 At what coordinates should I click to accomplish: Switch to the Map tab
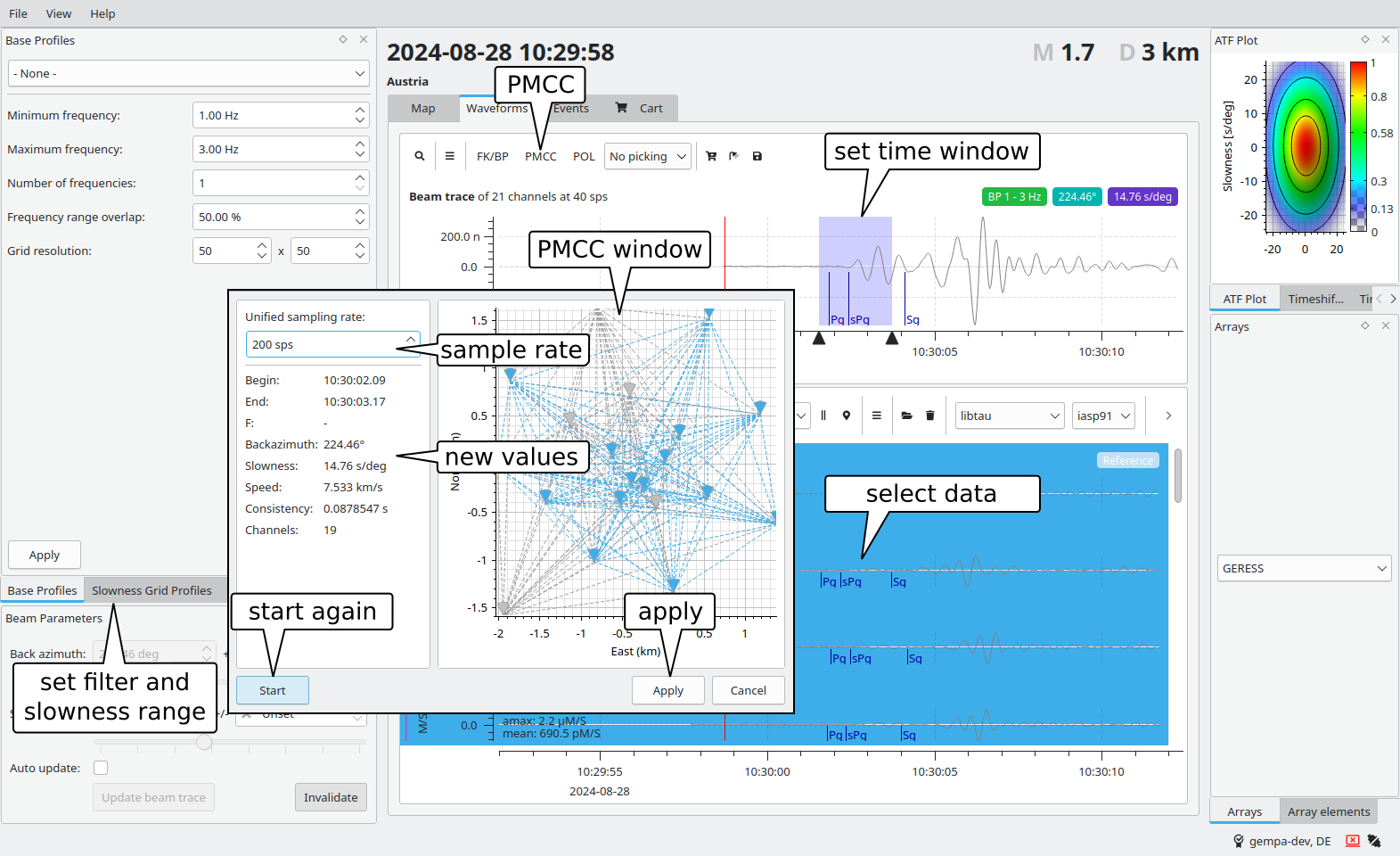click(423, 108)
